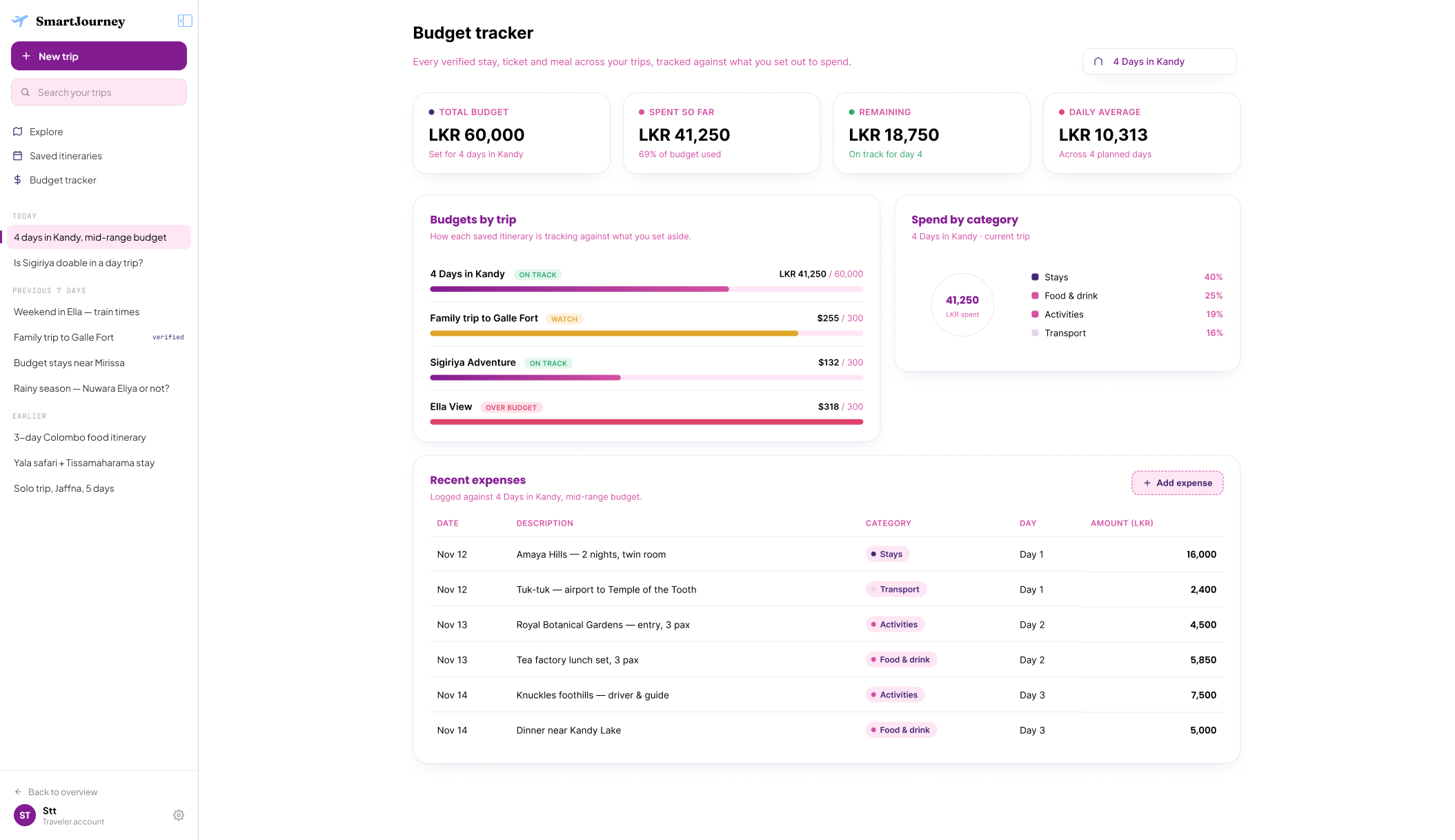Click the Activities legend color swatch
The image size is (1455, 840).
pyautogui.click(x=1035, y=314)
